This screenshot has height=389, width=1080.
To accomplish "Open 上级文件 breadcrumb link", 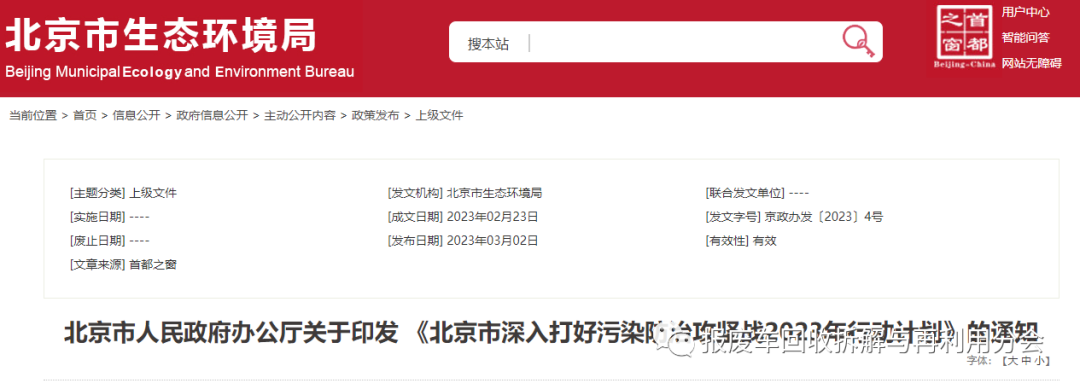I will point(439,116).
